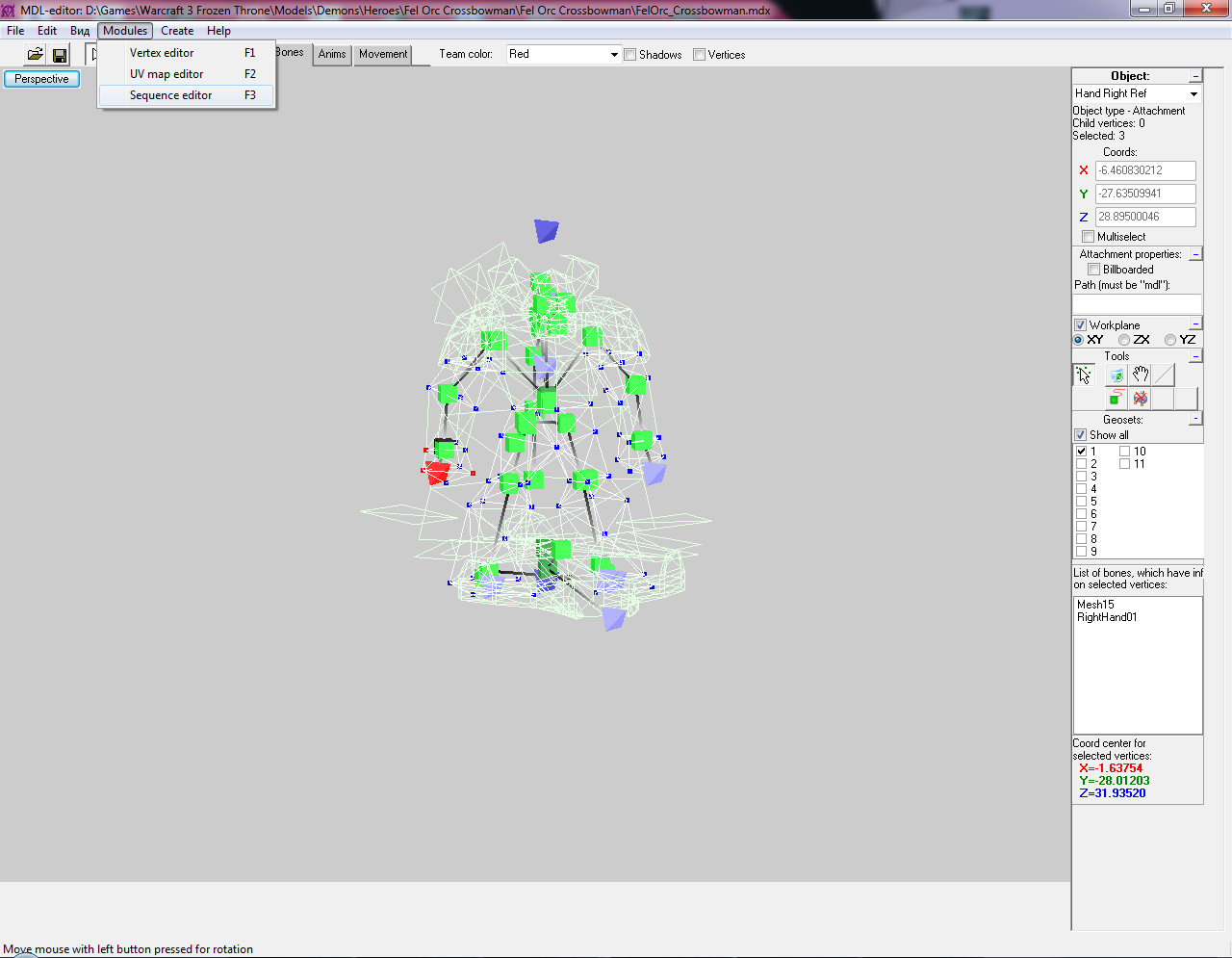Collapse the Object panel

click(1195, 76)
